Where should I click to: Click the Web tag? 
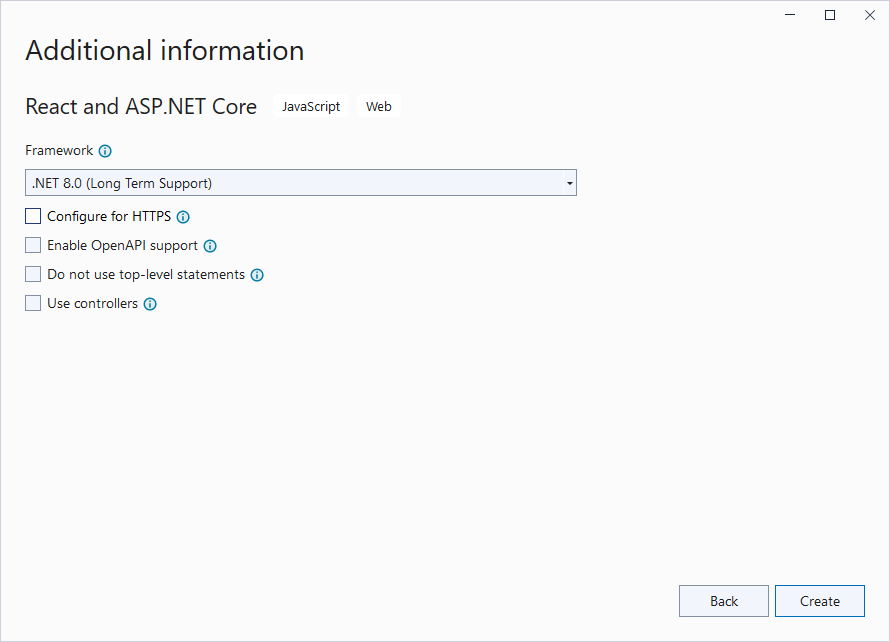pos(379,106)
